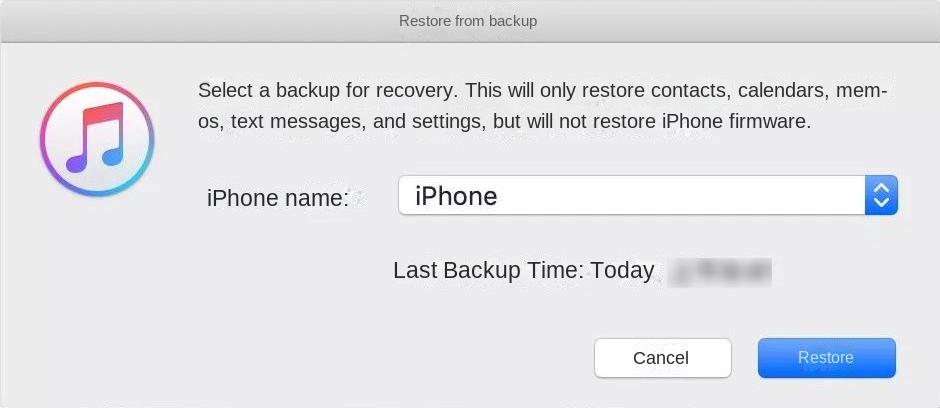The image size is (940, 408).
Task: Click the up arrow in the dropdown stepper
Action: [x=881, y=188]
